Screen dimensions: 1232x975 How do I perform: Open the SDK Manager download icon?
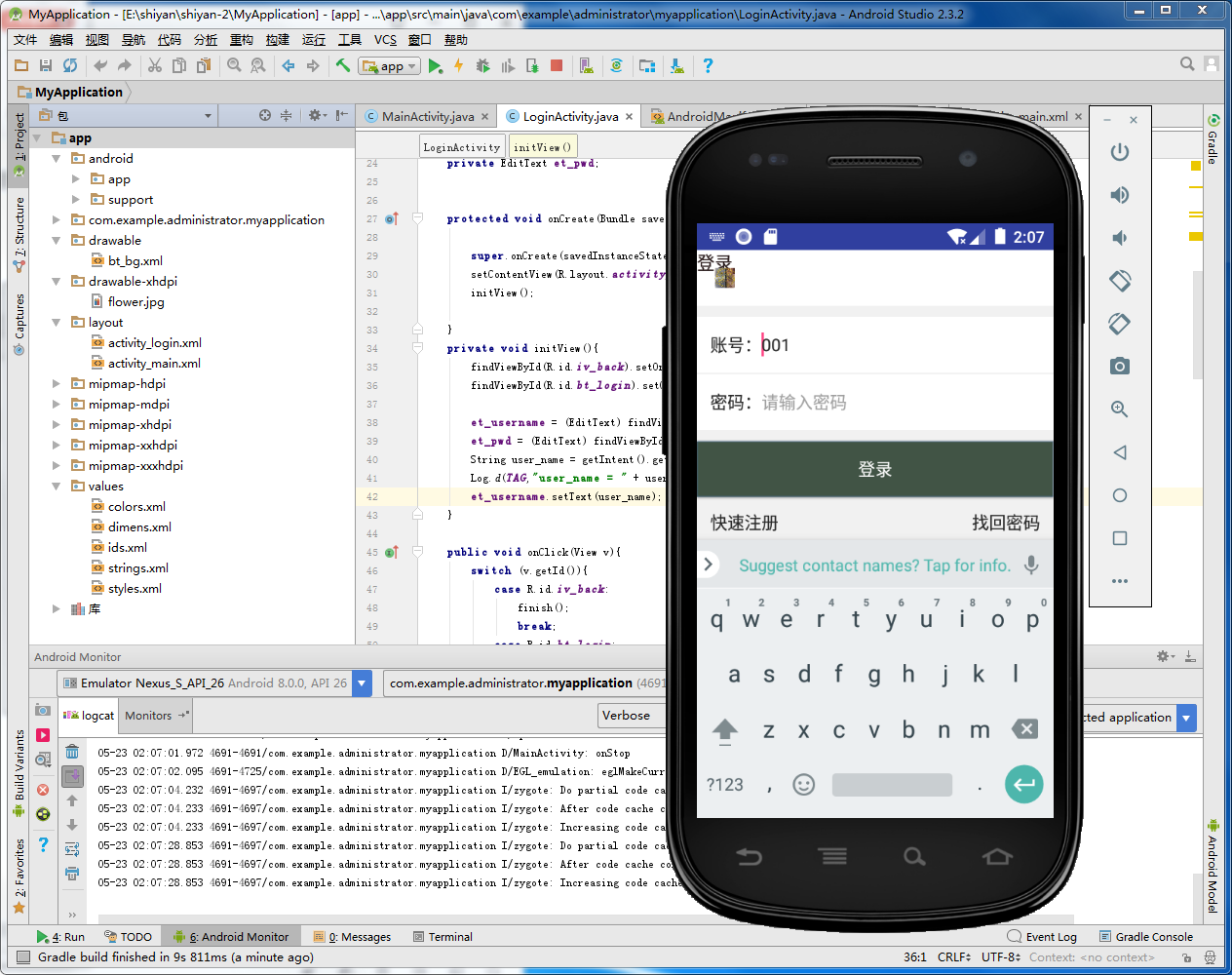[677, 65]
